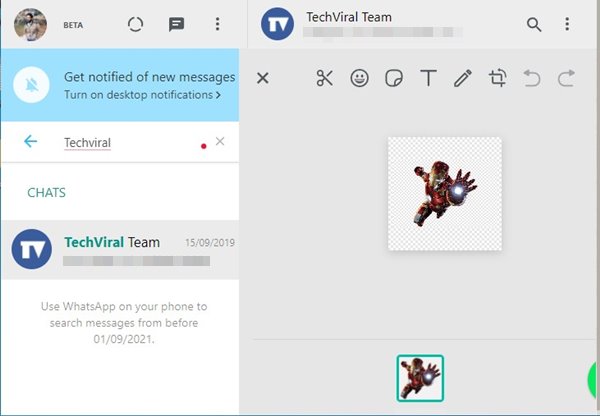Open your profile picture in the sidebar

tap(31, 24)
